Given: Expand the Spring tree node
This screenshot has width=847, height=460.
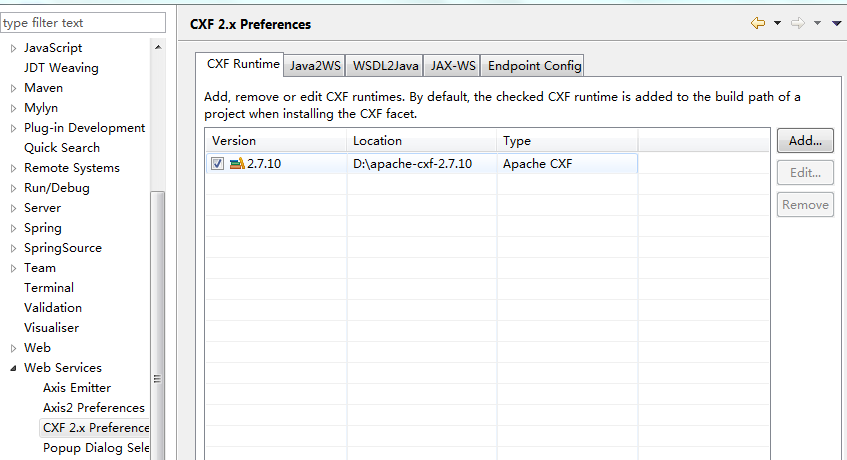Looking at the screenshot, I should 14,228.
